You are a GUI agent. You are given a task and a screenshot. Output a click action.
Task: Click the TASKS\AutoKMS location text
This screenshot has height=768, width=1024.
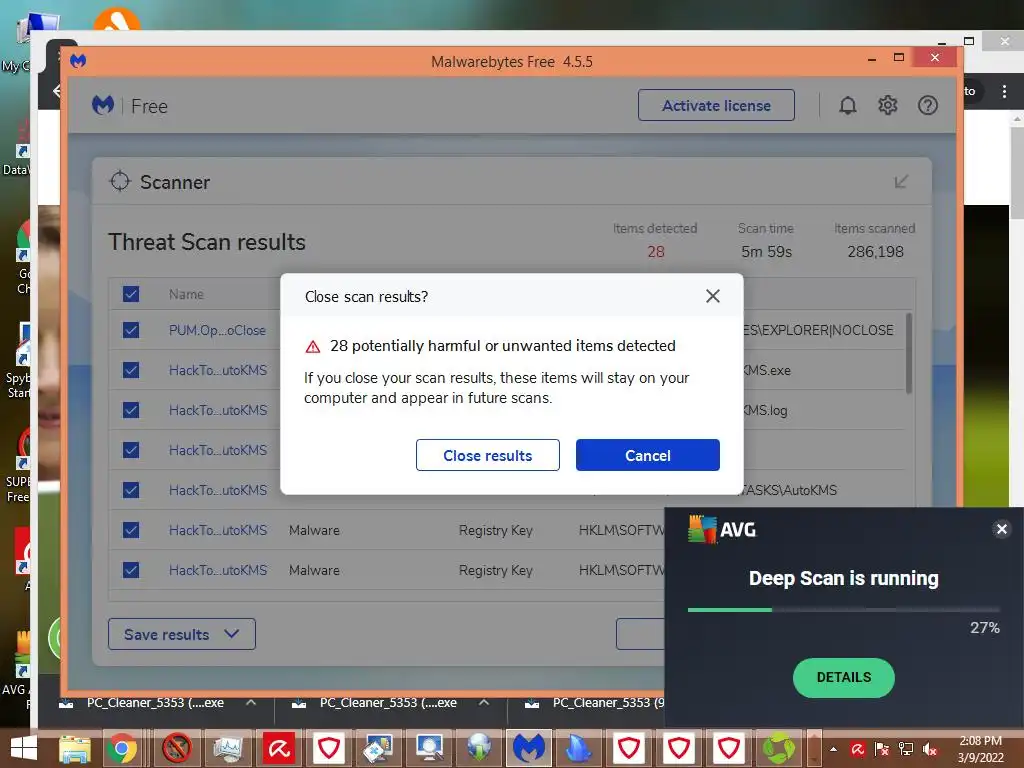click(x=788, y=490)
